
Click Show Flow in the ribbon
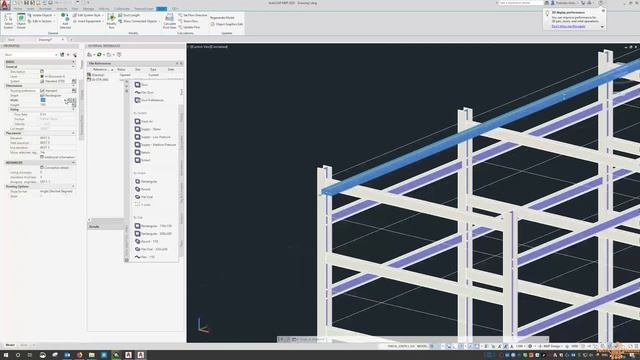point(189,21)
